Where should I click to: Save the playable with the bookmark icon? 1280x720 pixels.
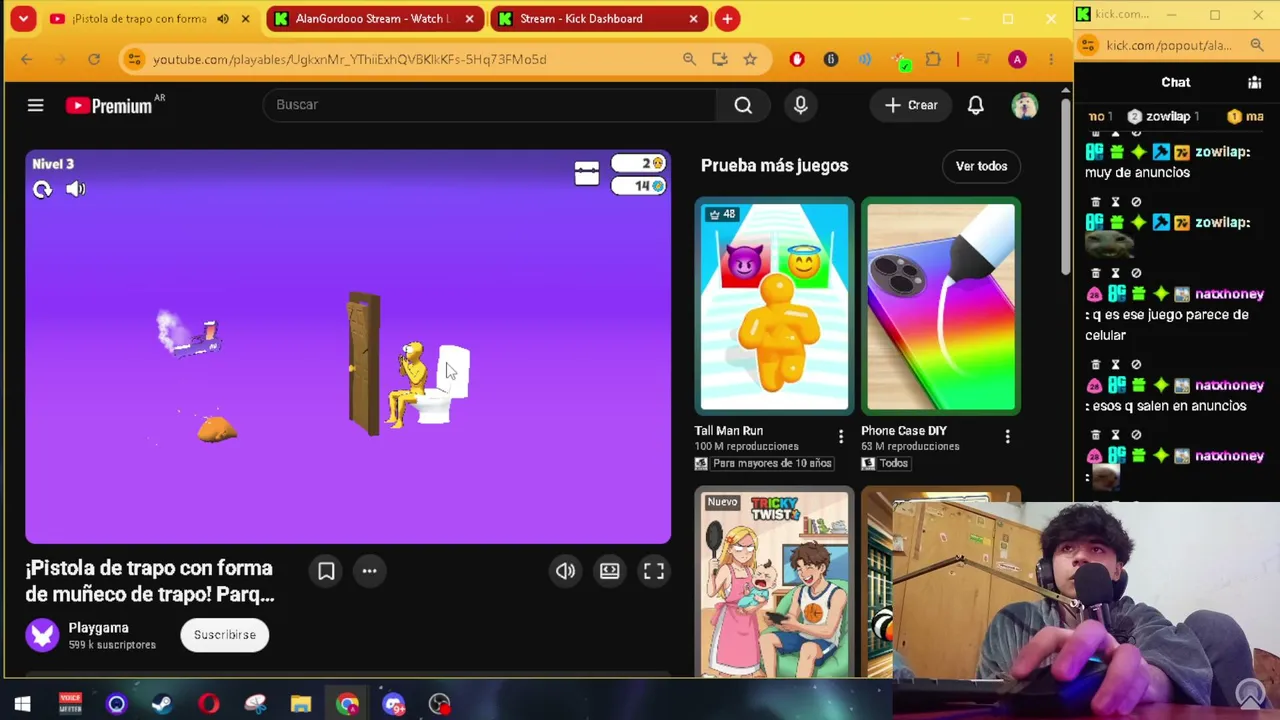click(326, 571)
